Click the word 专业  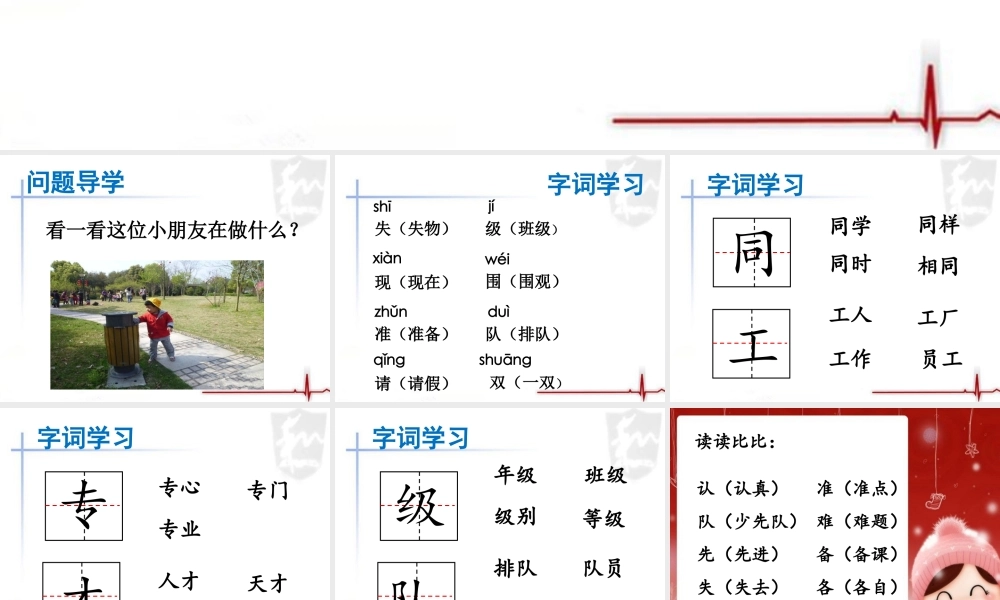[179, 529]
